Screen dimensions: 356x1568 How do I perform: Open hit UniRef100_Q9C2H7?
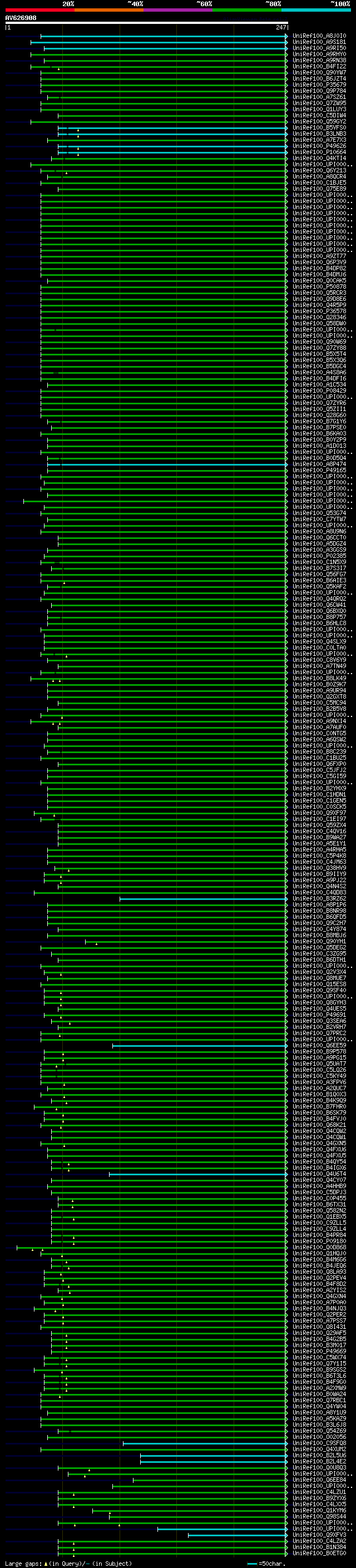coord(319,923)
